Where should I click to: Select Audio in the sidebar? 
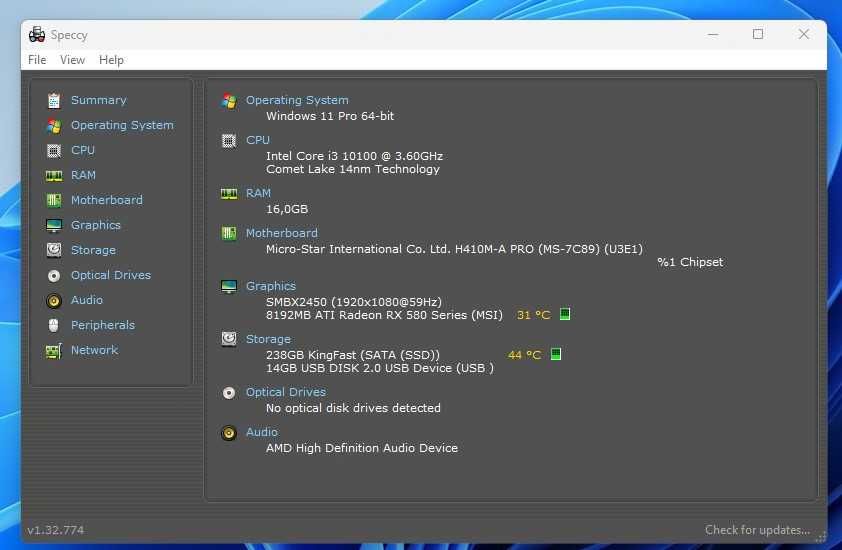click(86, 300)
